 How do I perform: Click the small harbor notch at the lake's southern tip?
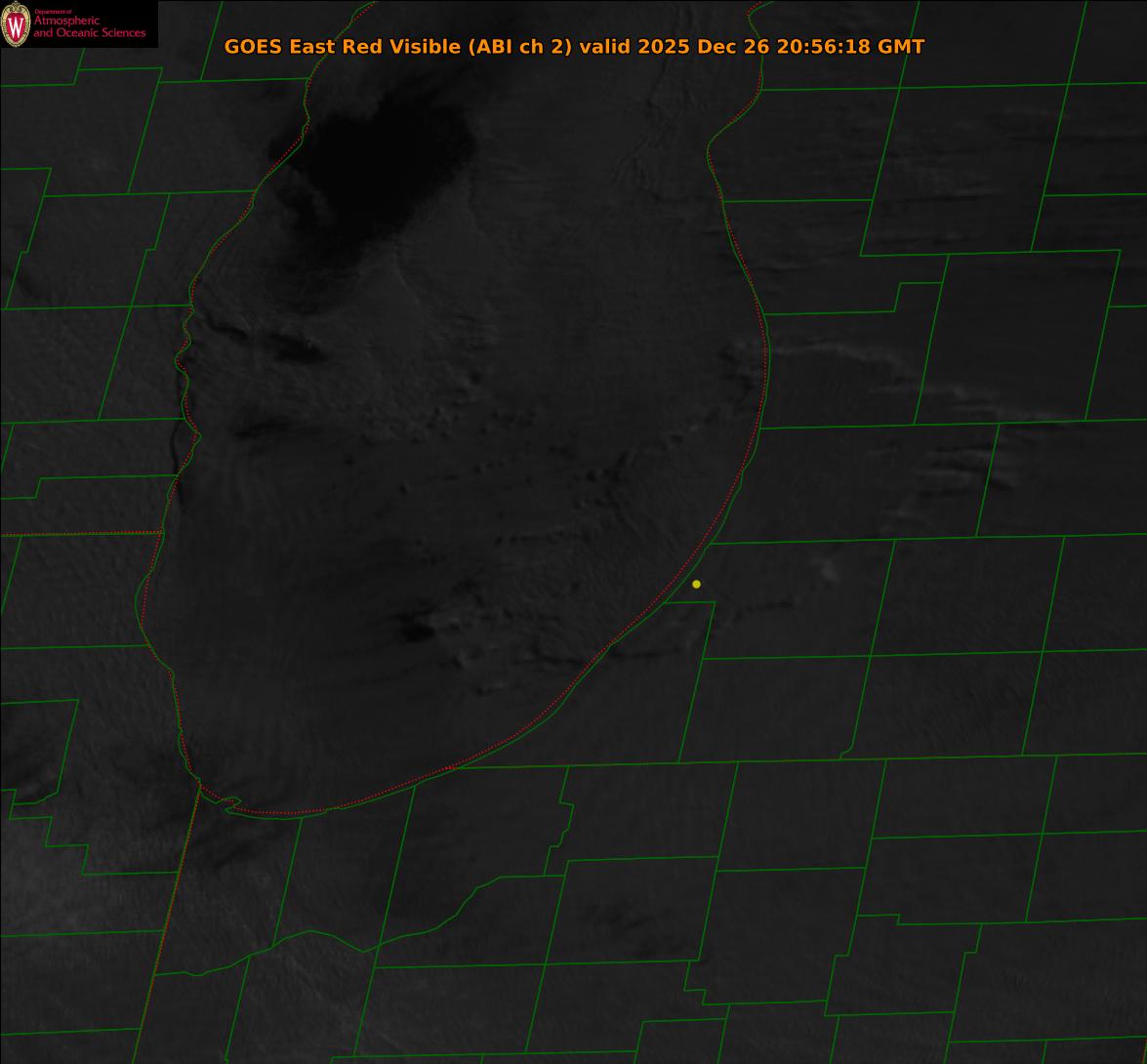[x=231, y=802]
